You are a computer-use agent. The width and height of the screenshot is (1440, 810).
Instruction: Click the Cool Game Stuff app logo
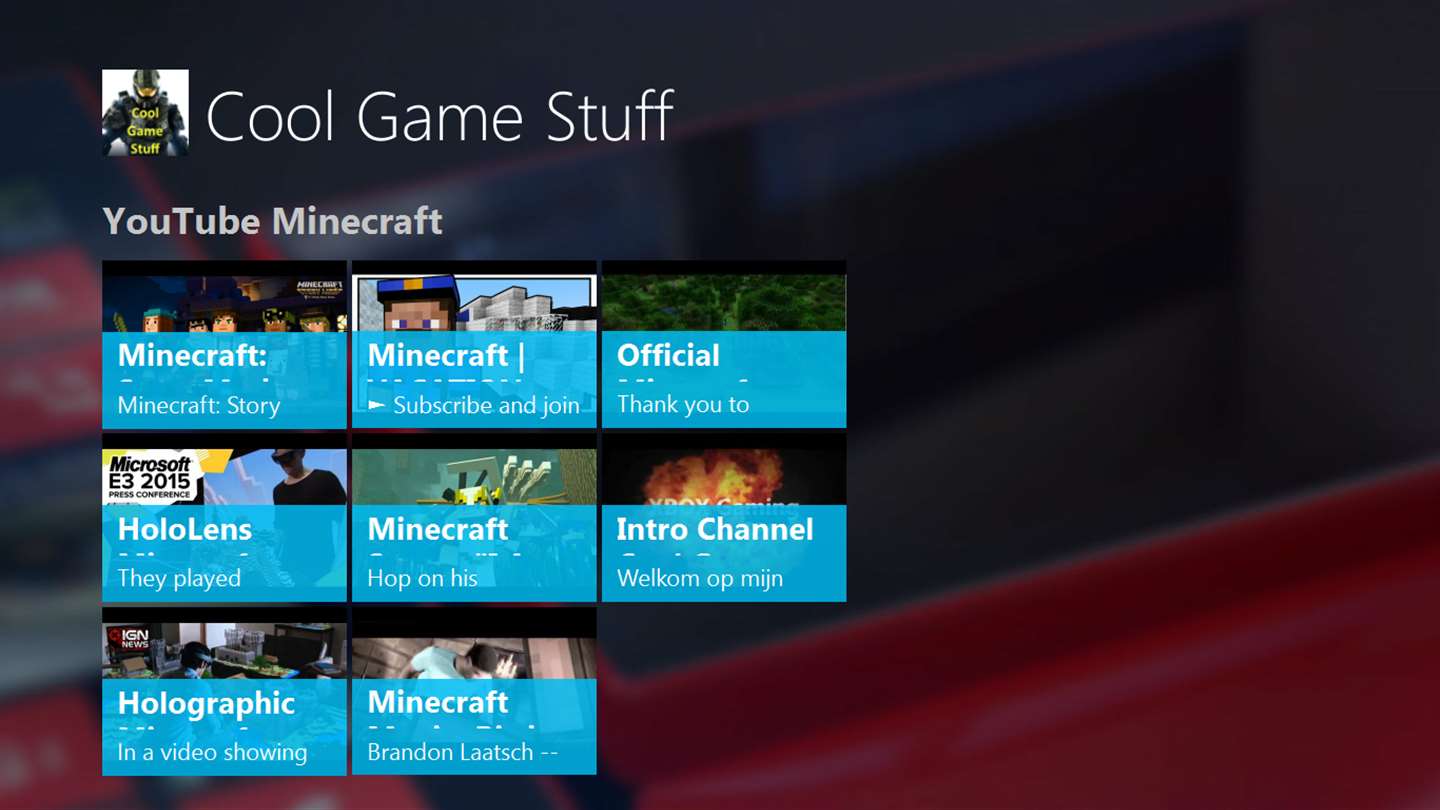(145, 113)
